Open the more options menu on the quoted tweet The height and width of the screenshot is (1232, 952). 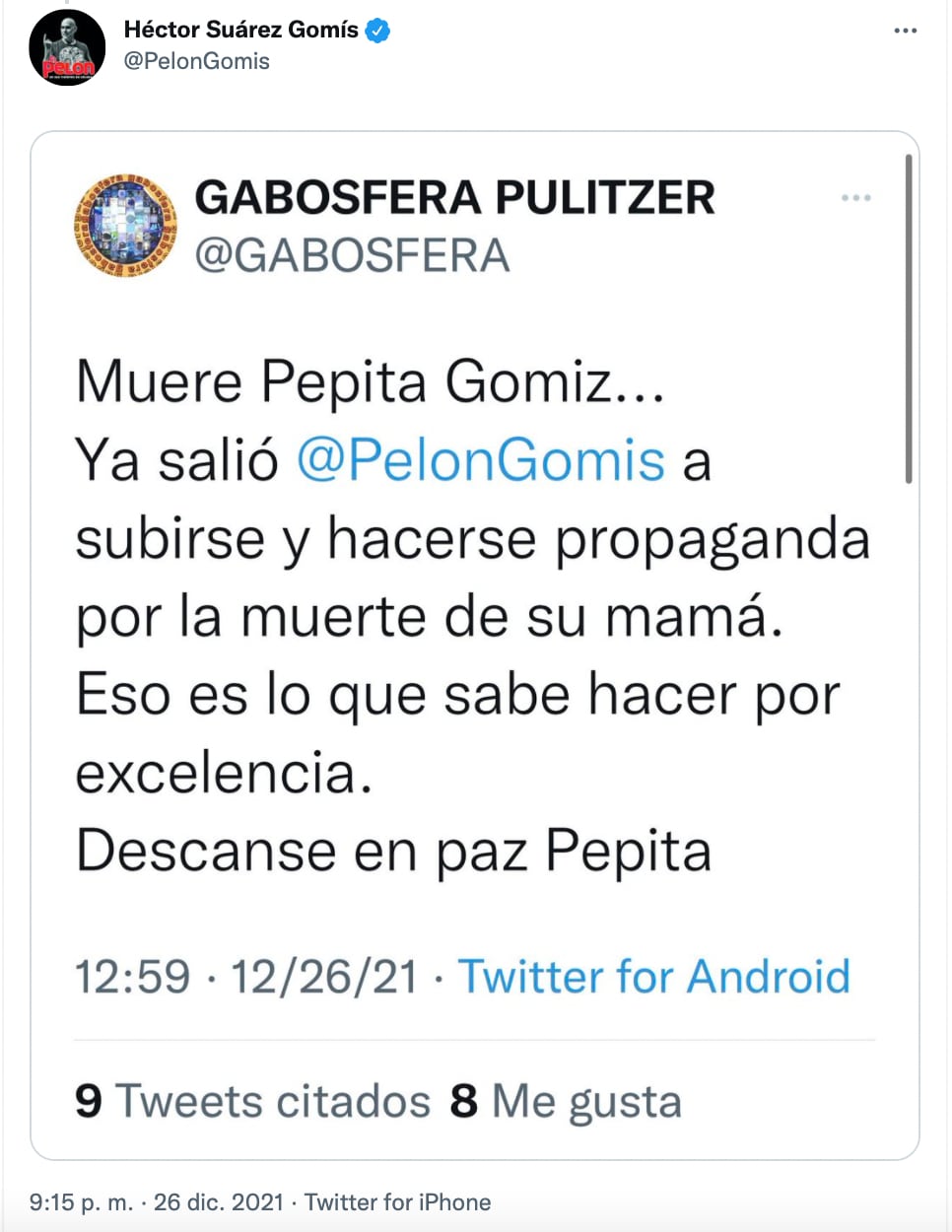[856, 197]
